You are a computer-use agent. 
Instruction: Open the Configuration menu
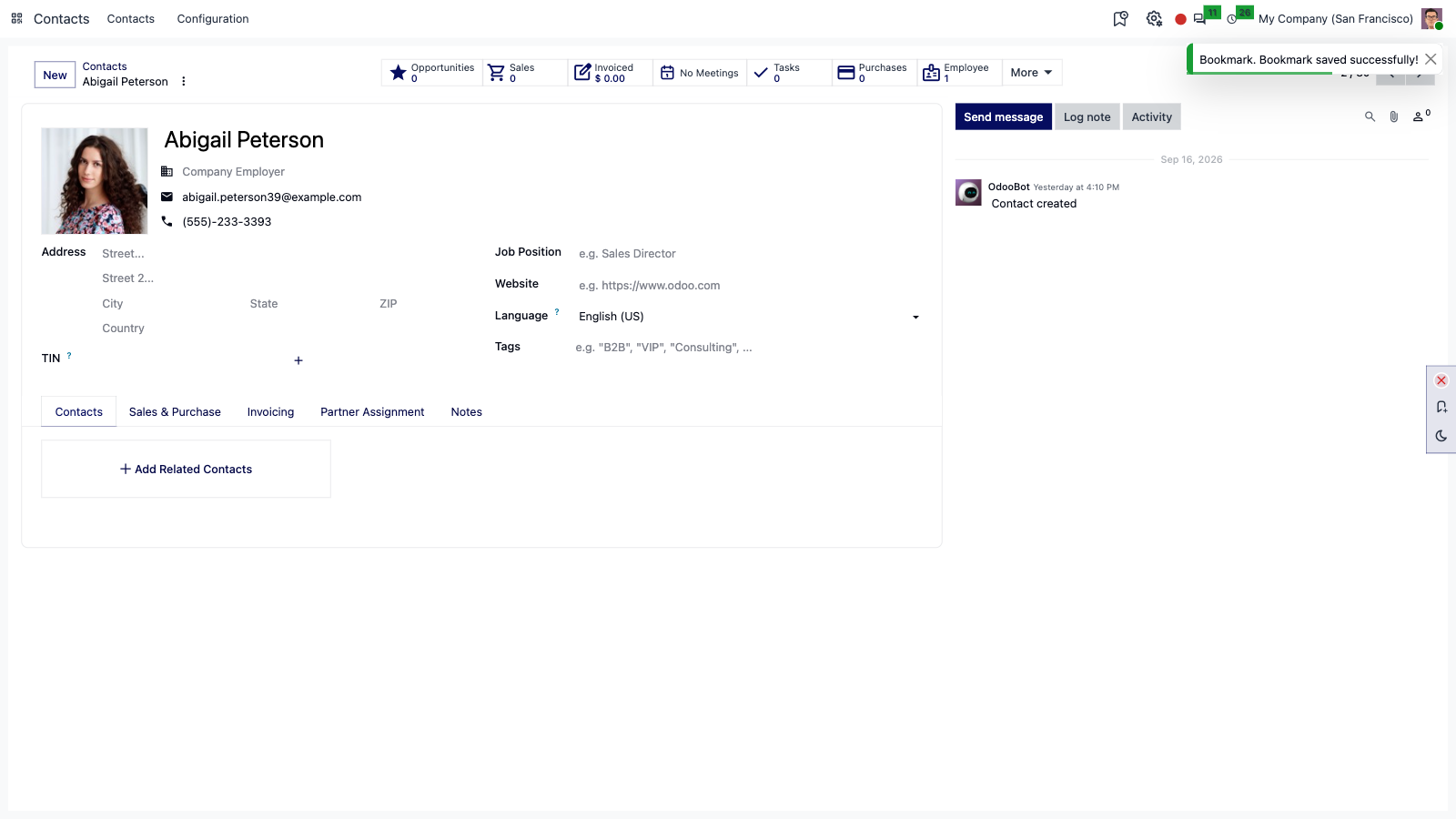pos(213,18)
